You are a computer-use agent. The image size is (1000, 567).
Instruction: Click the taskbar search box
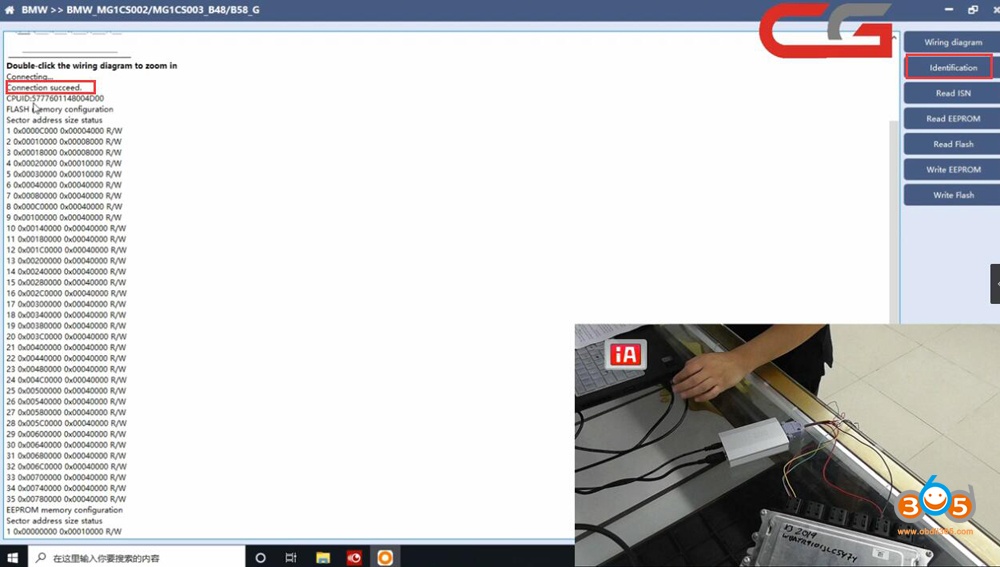tap(136, 557)
